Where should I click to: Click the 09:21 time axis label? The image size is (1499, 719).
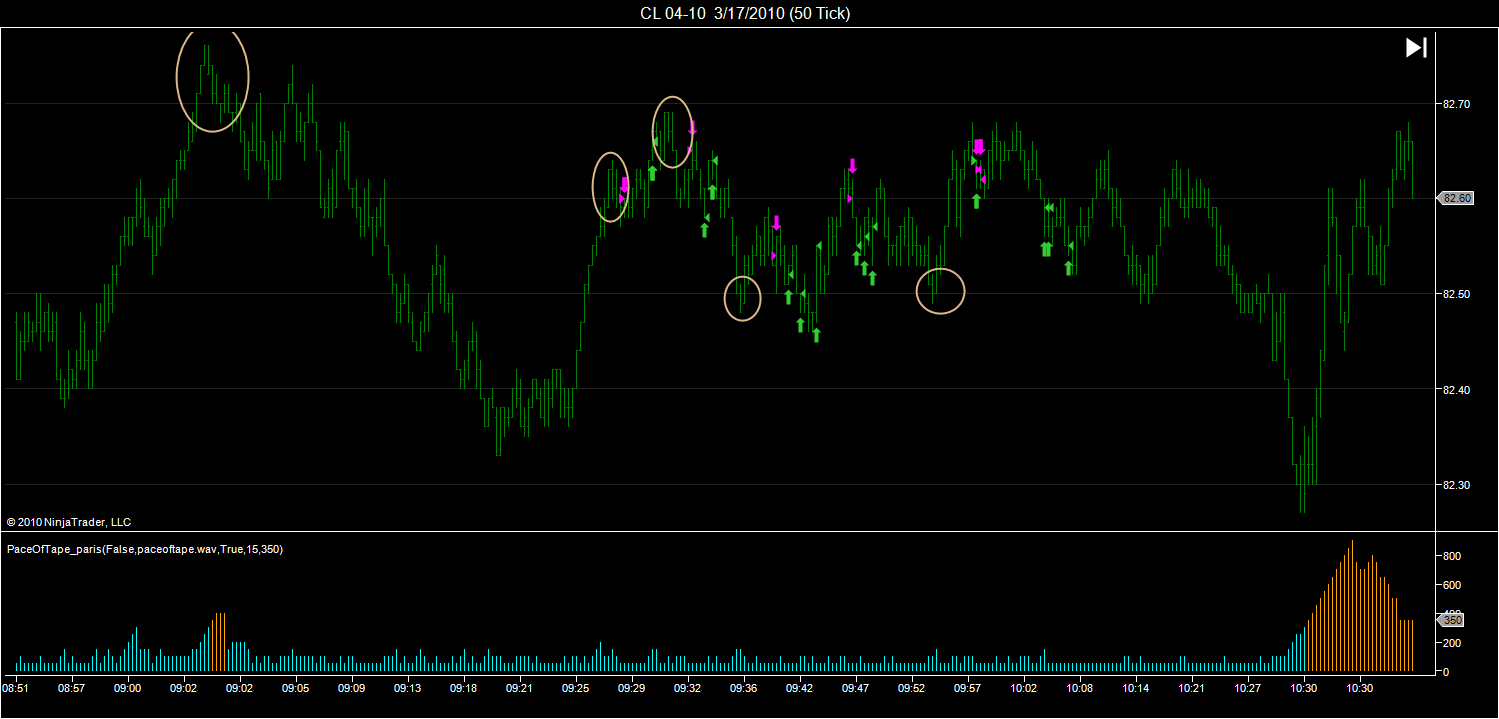point(520,688)
